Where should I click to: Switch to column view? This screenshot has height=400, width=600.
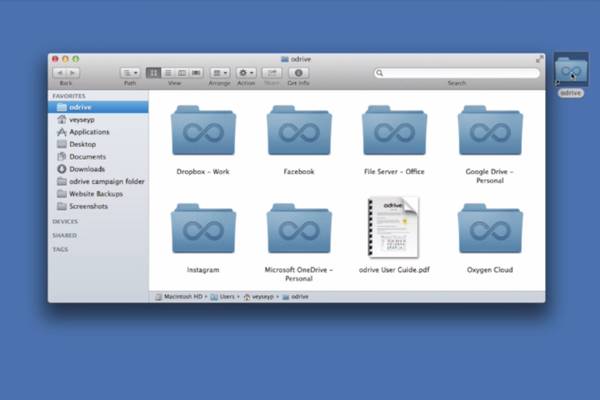point(181,73)
